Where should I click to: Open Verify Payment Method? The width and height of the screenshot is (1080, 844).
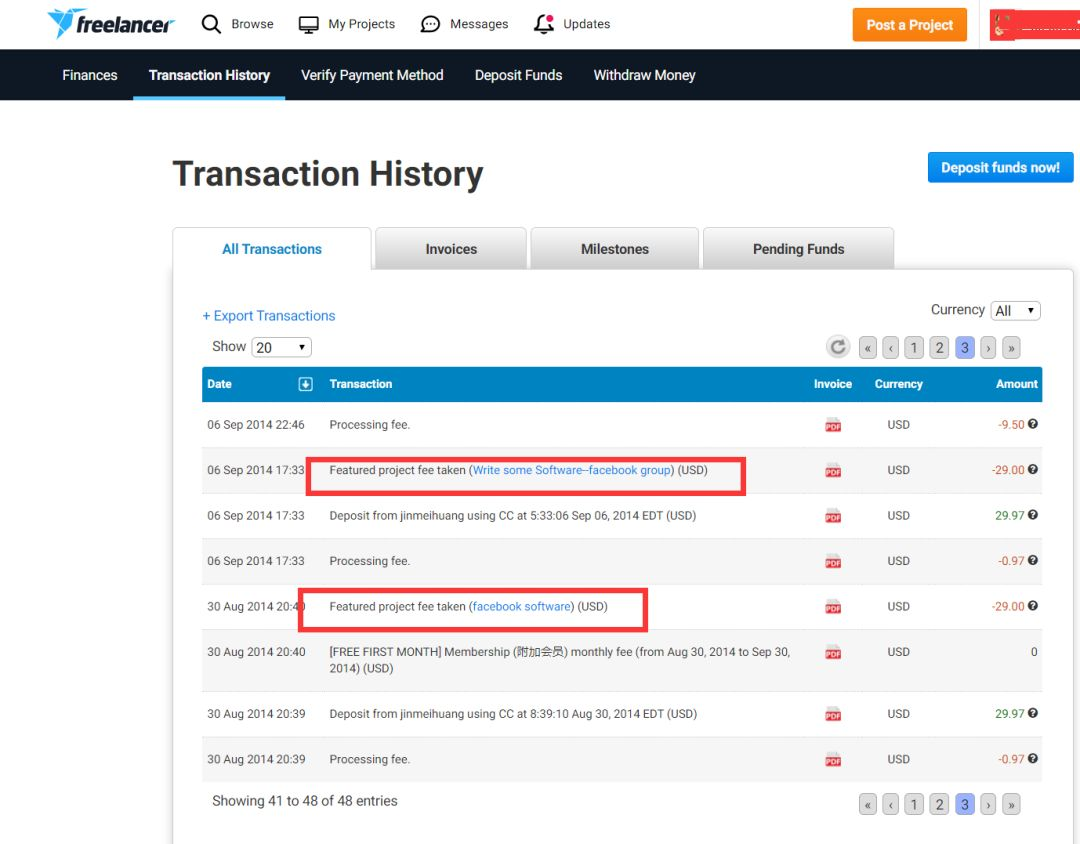click(x=372, y=75)
